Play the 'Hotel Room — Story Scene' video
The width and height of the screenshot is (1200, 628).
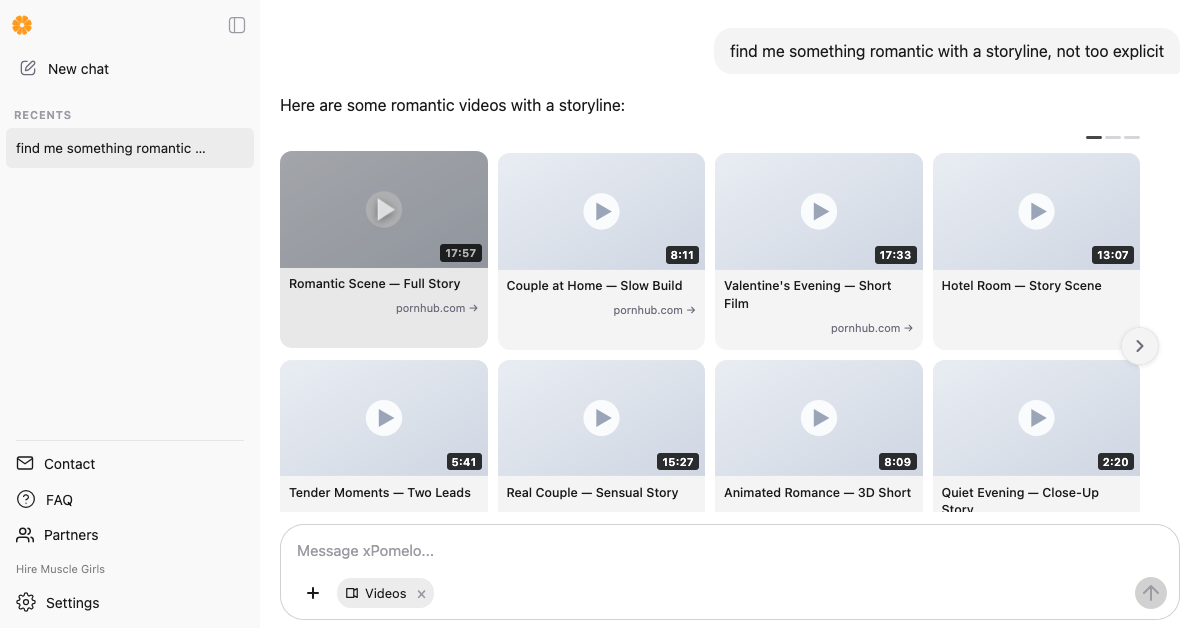1037,211
